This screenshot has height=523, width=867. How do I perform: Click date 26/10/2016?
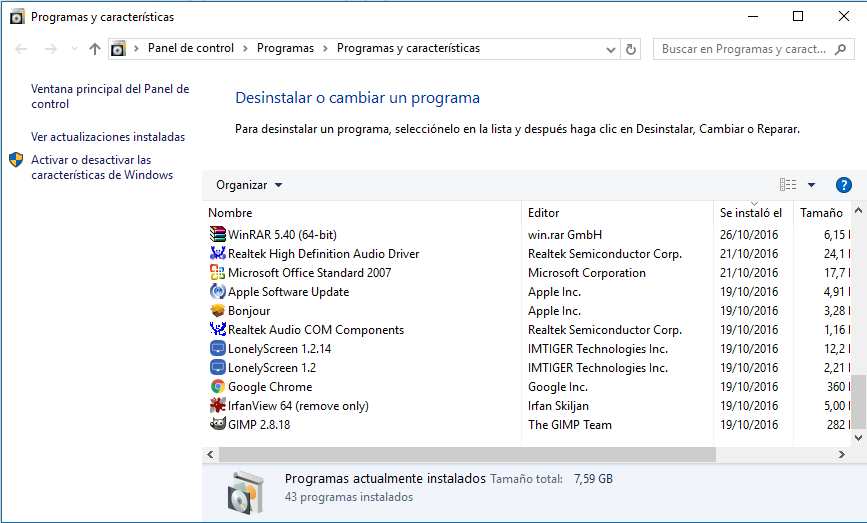749,234
